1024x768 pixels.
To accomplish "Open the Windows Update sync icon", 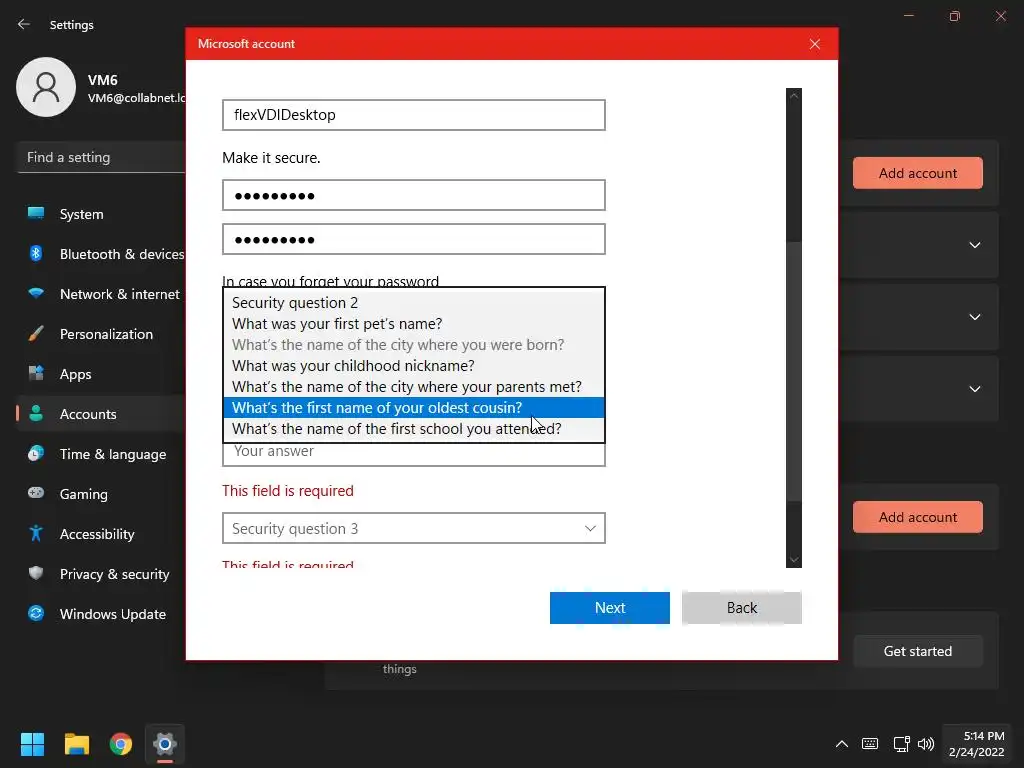I will pyautogui.click(x=36, y=613).
